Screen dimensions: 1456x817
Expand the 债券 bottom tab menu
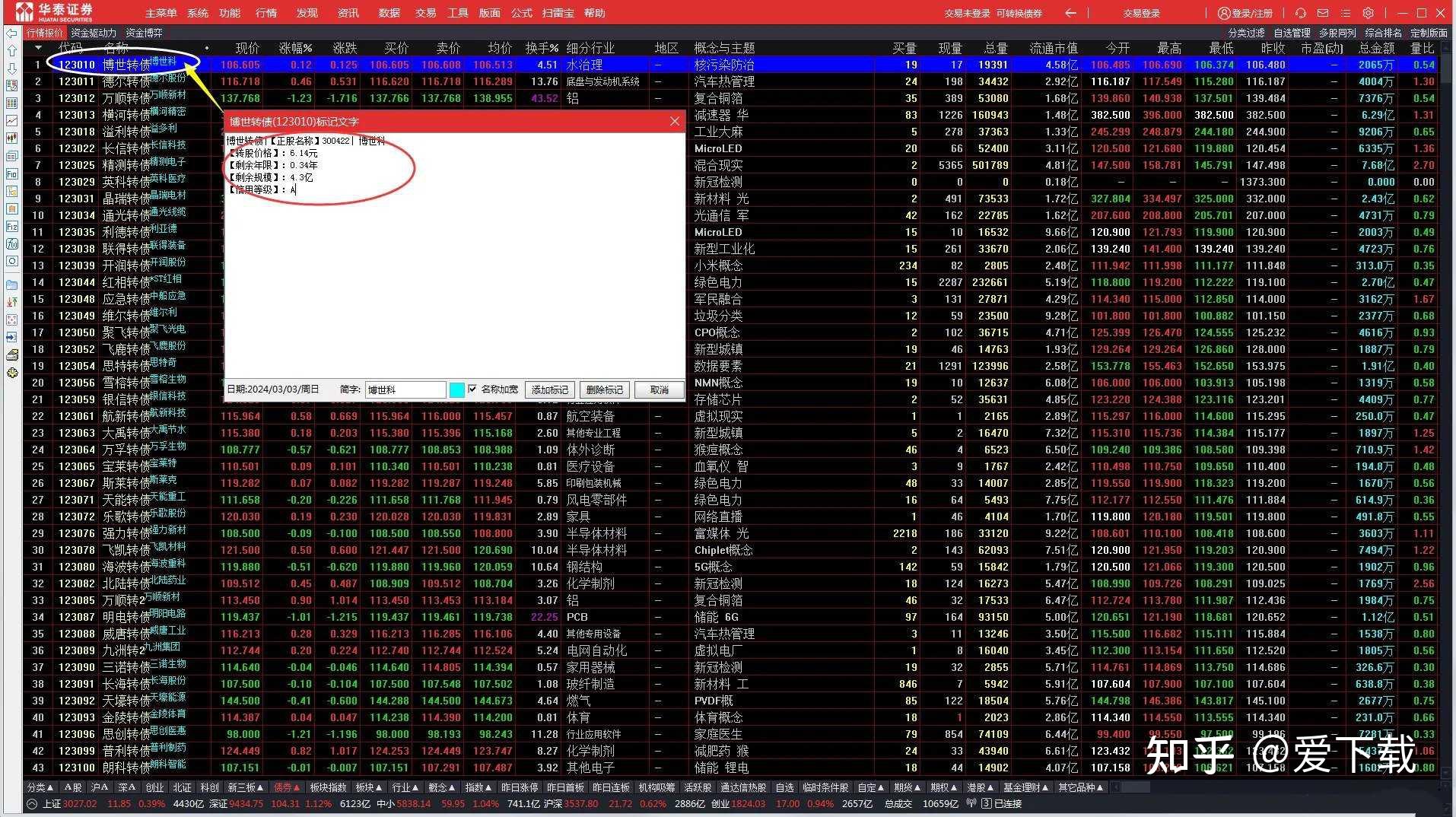click(287, 787)
